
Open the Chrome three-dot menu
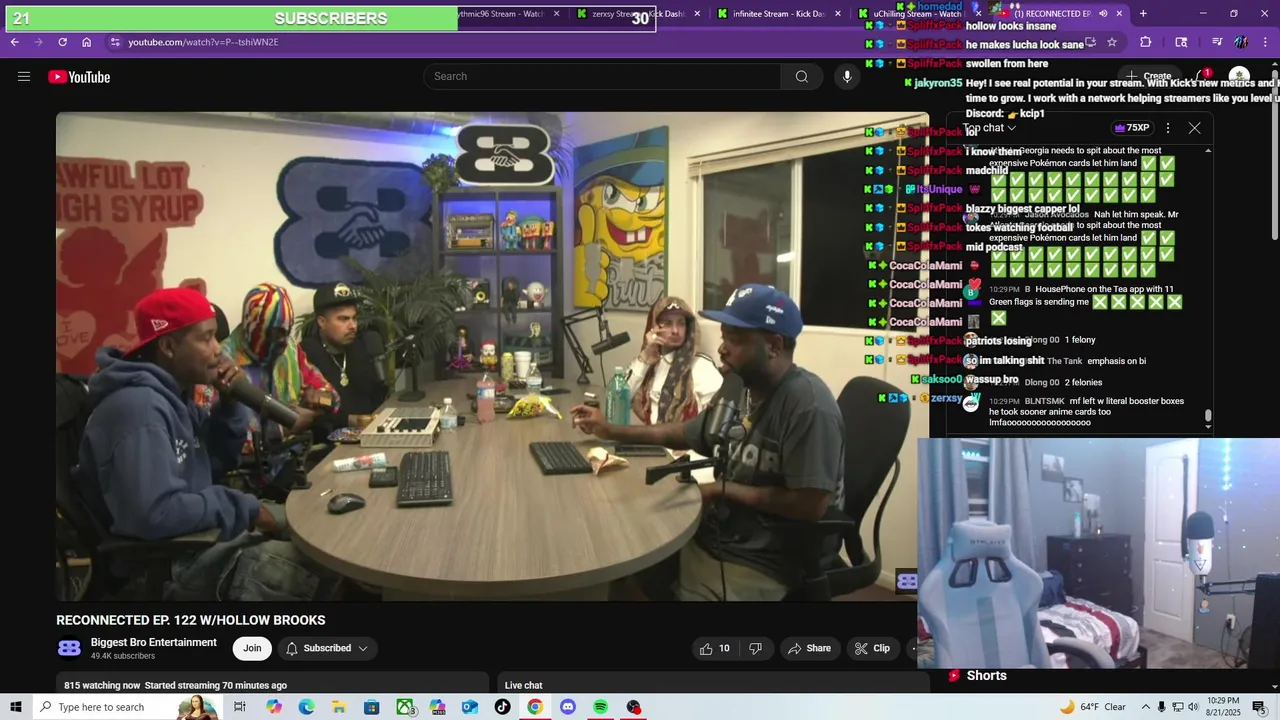coord(1265,42)
